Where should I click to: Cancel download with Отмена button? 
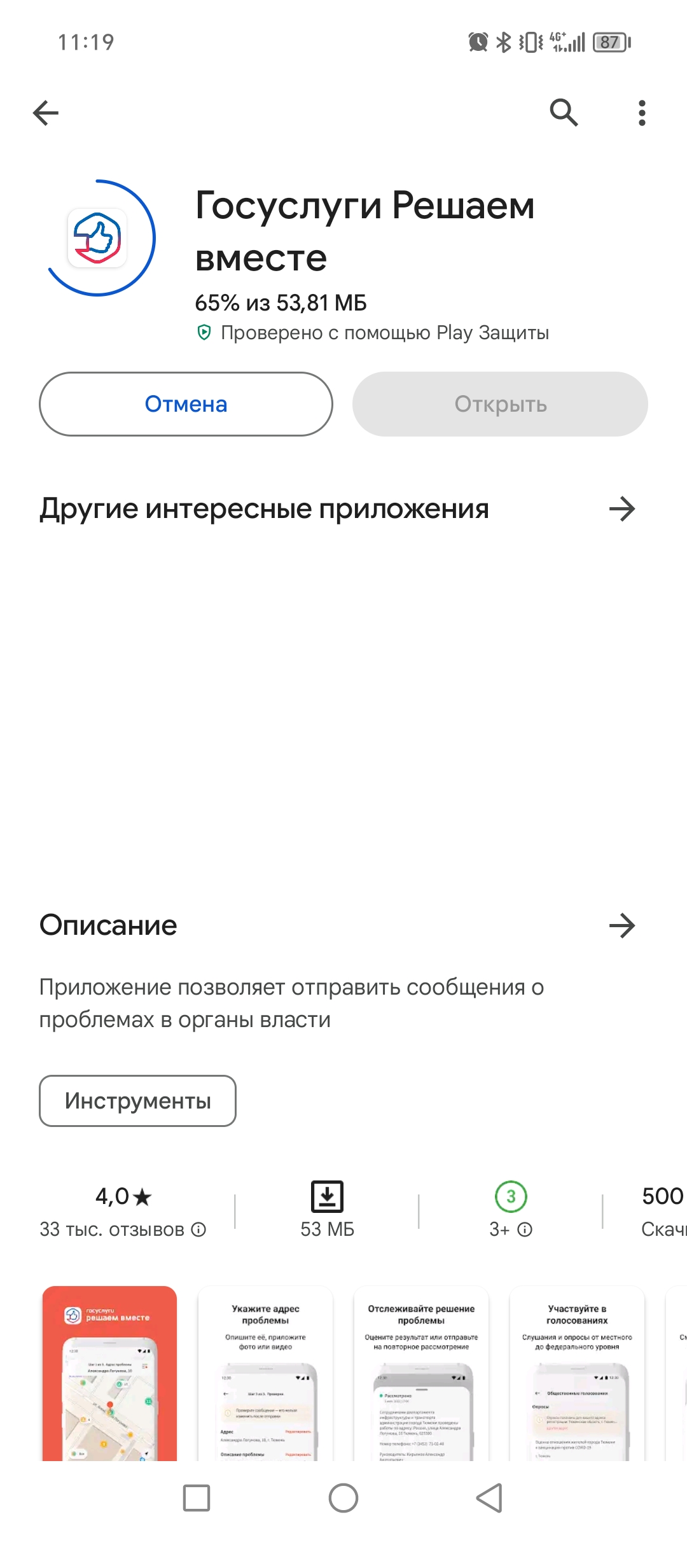click(x=186, y=404)
